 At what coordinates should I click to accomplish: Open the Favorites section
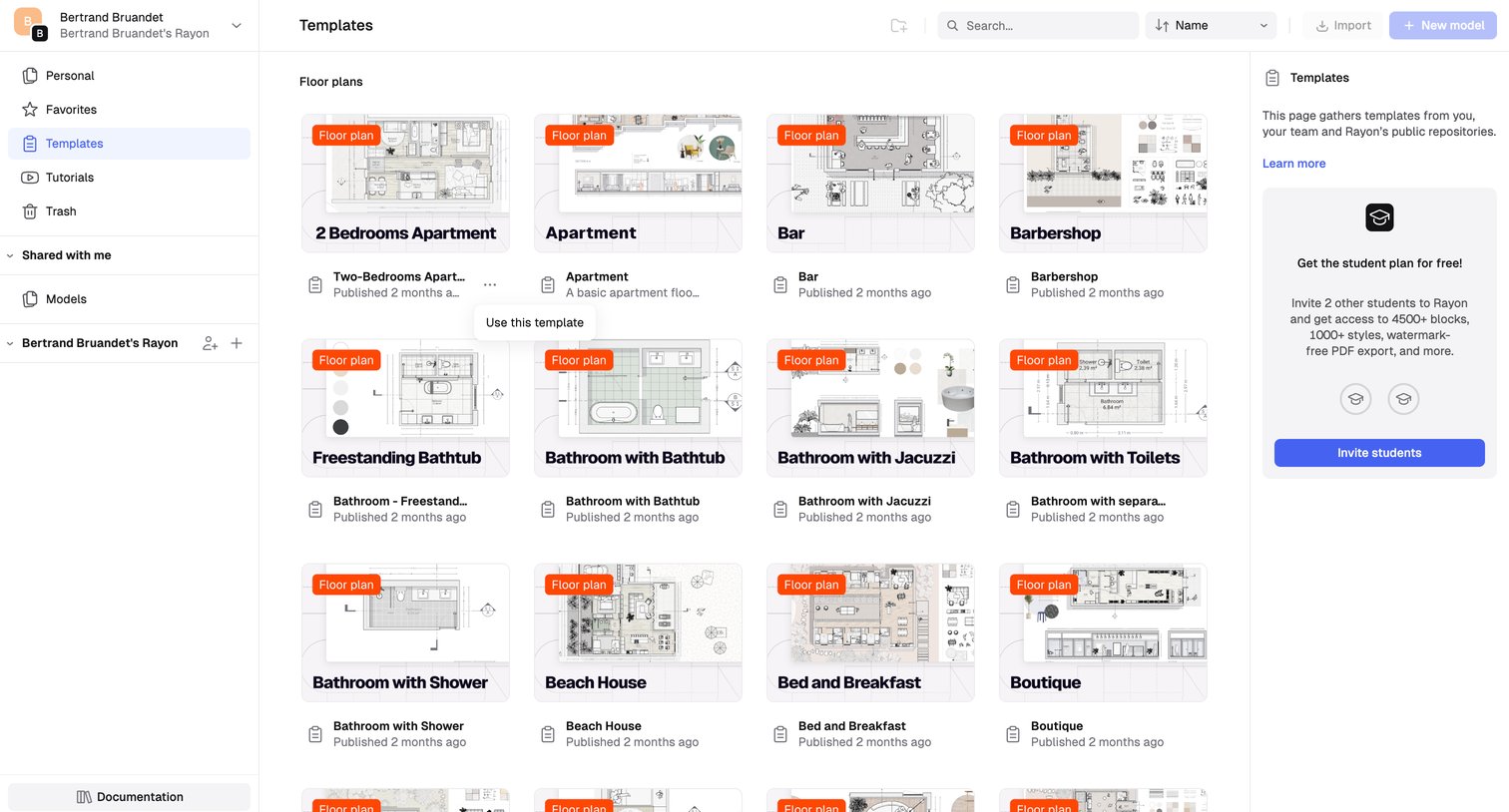tap(129, 110)
